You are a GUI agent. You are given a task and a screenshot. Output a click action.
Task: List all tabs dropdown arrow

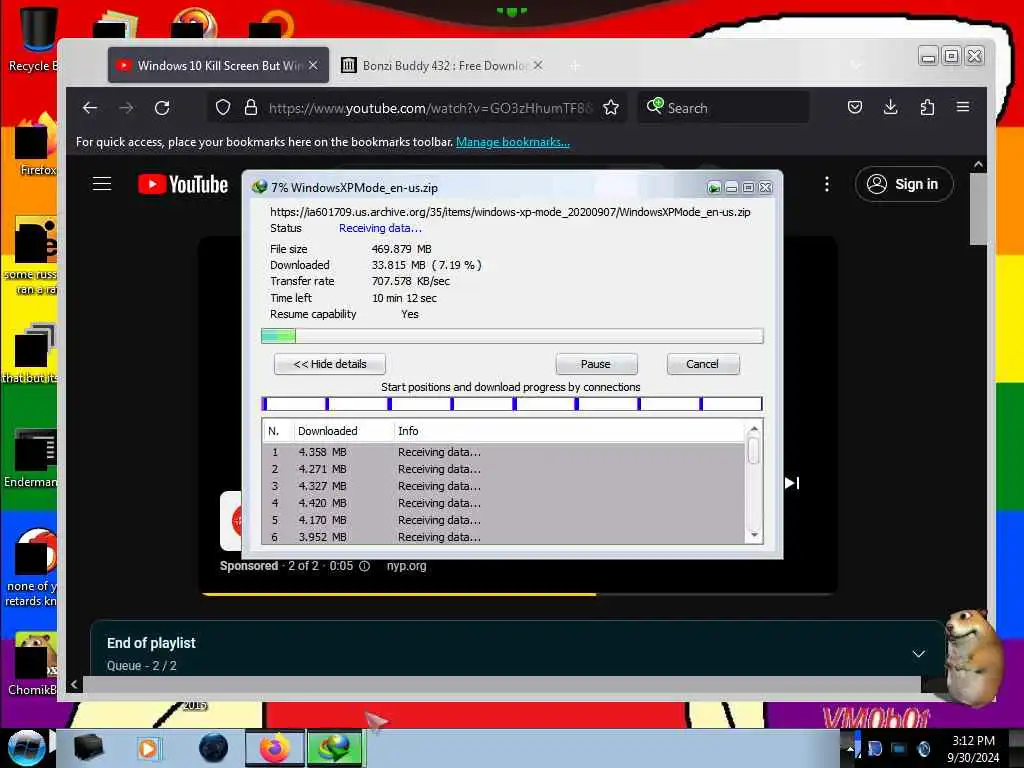click(856, 65)
